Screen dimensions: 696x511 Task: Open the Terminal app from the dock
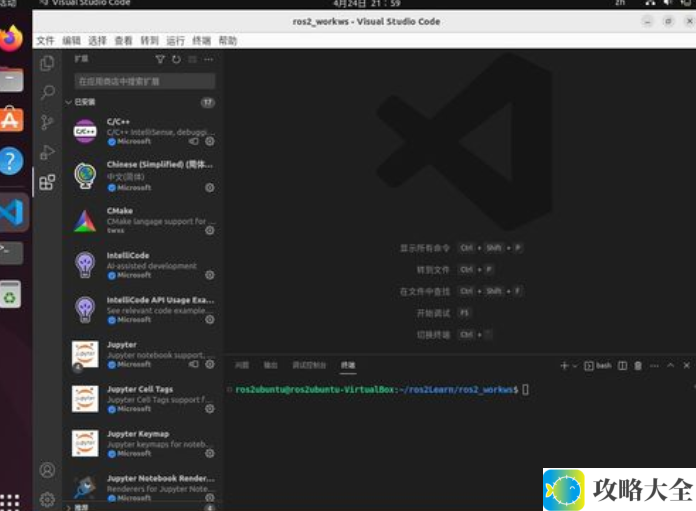pos(12,252)
